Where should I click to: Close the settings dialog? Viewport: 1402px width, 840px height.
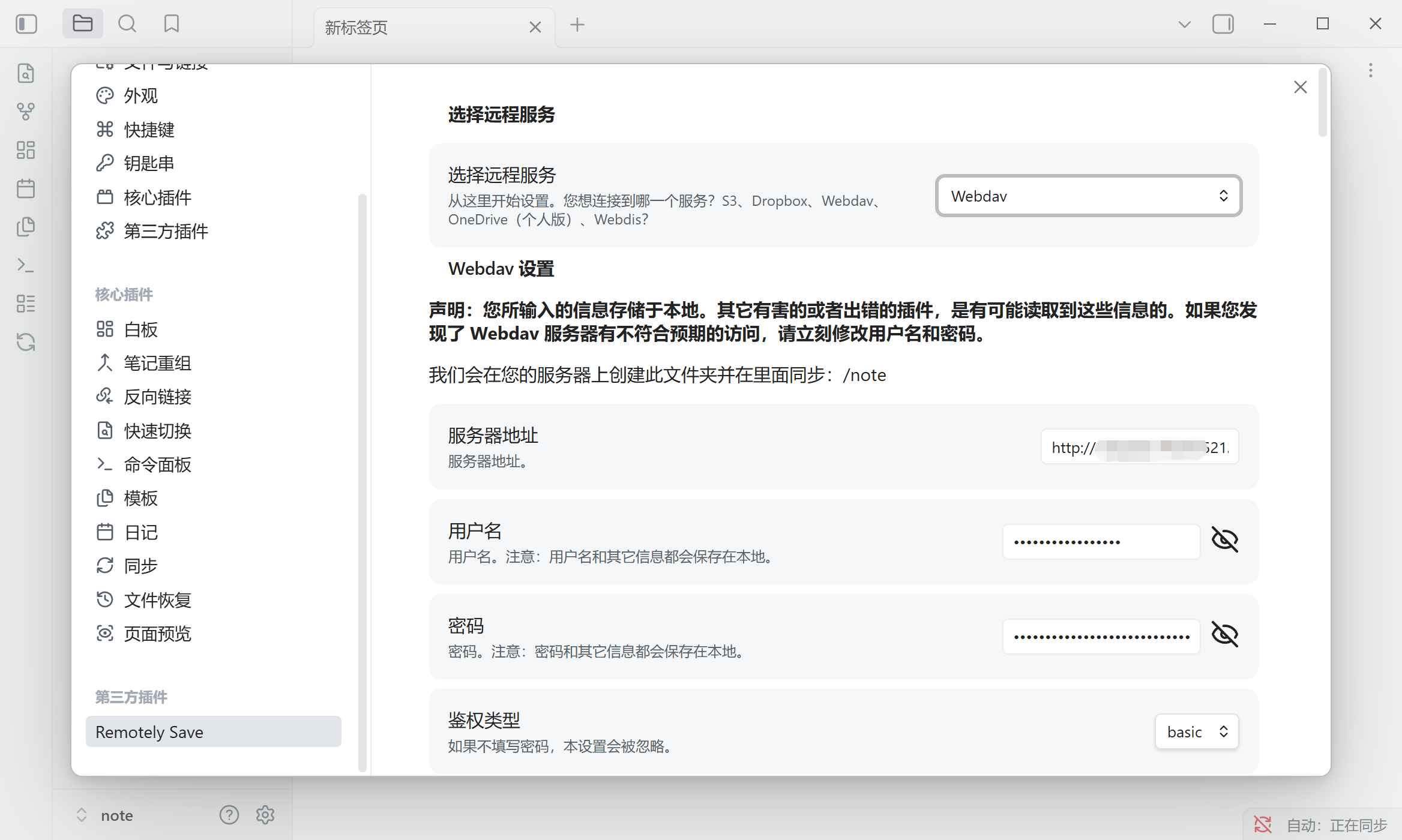coord(1300,88)
